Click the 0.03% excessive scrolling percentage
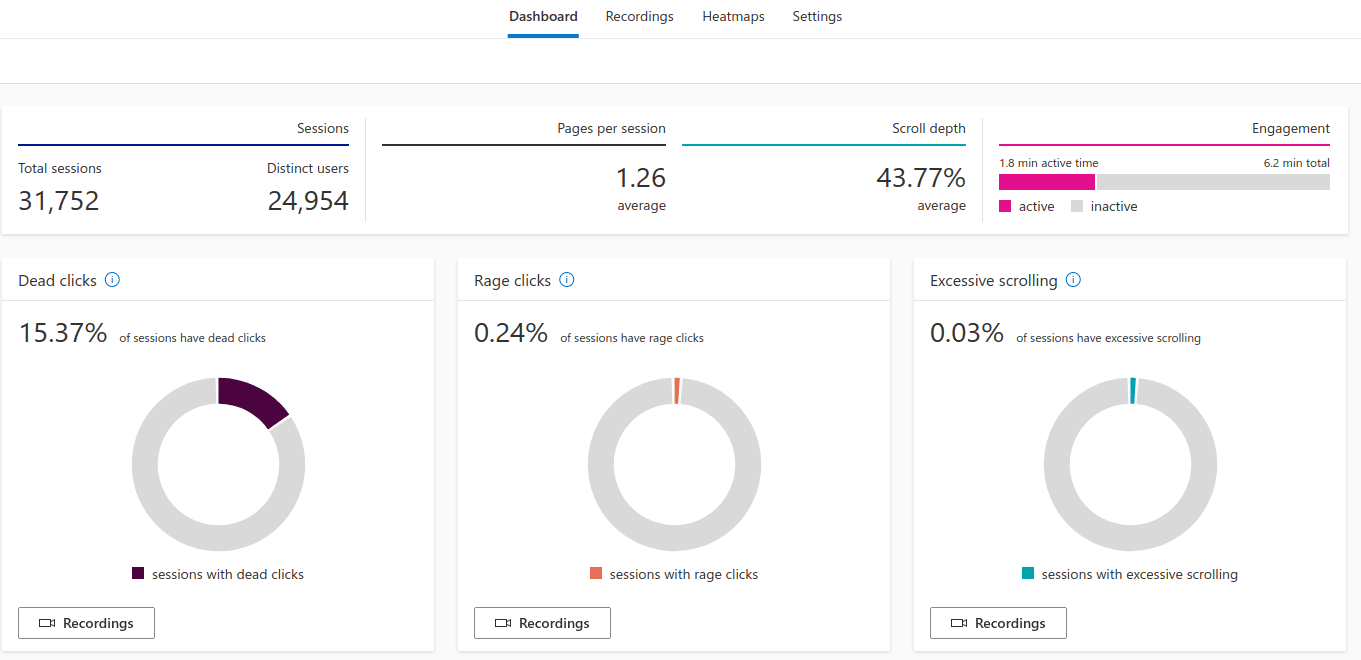This screenshot has width=1361, height=660. [x=967, y=333]
